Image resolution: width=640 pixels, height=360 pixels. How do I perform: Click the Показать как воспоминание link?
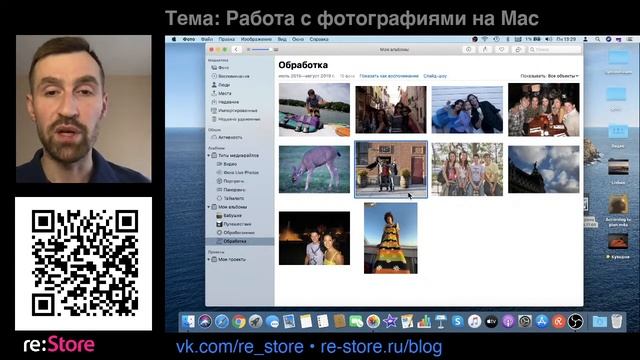coord(389,76)
